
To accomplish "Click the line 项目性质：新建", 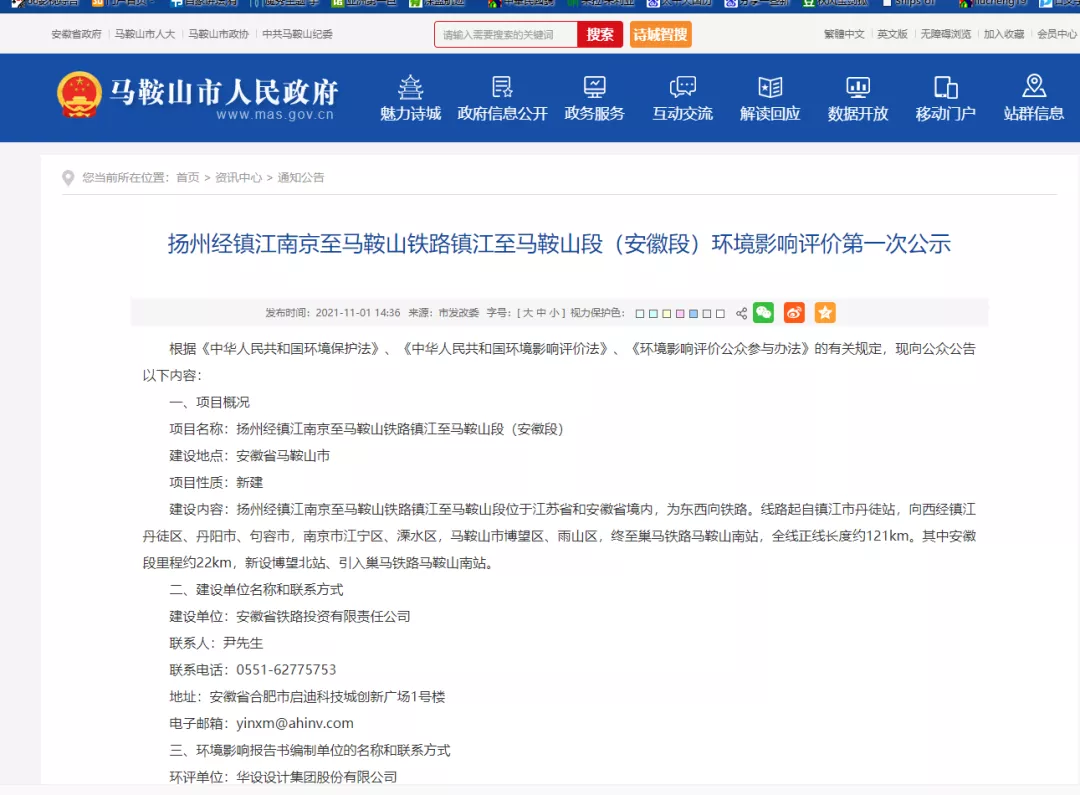I will (x=216, y=483).
